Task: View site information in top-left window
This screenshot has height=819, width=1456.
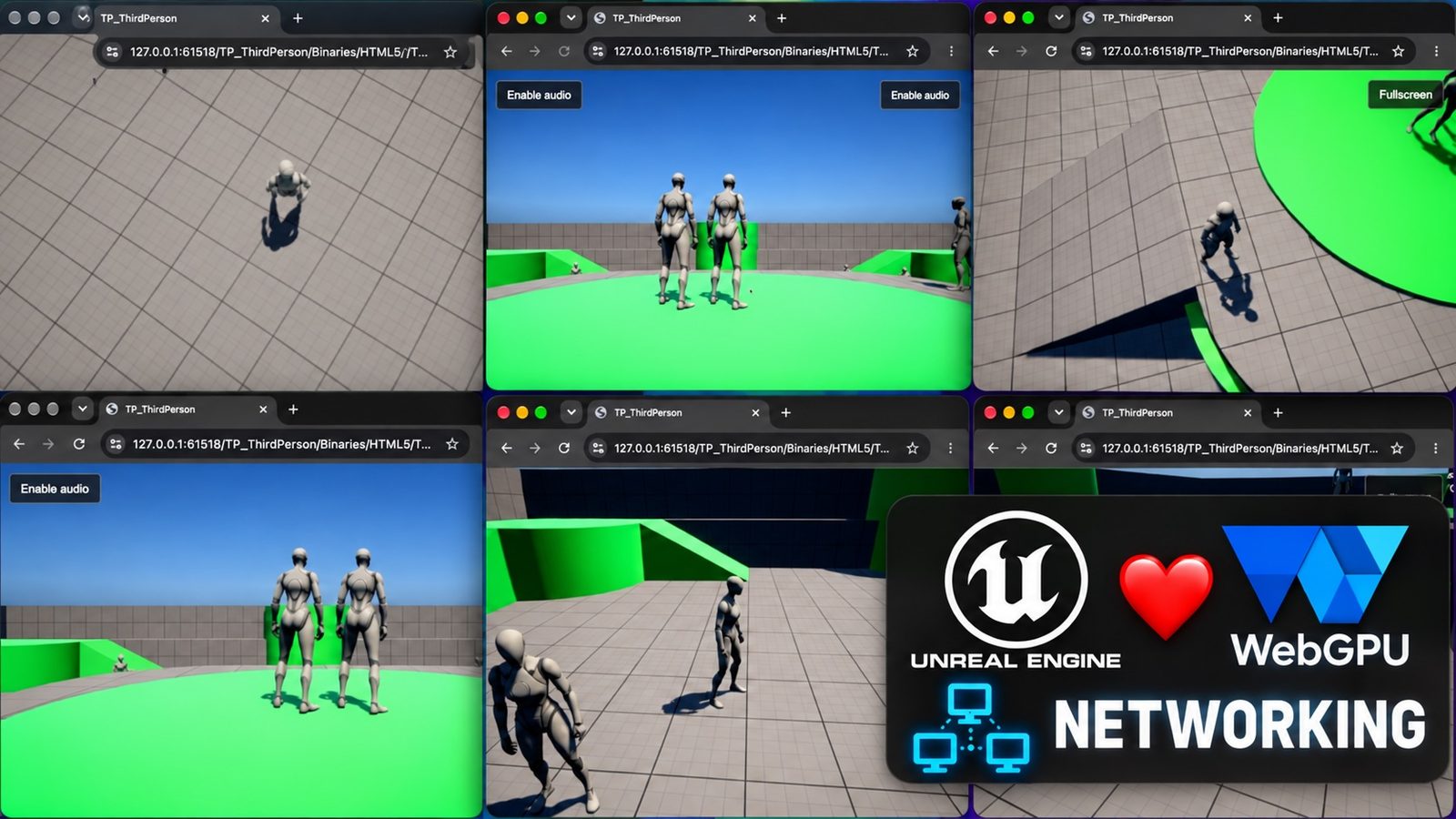Action: pyautogui.click(x=112, y=52)
